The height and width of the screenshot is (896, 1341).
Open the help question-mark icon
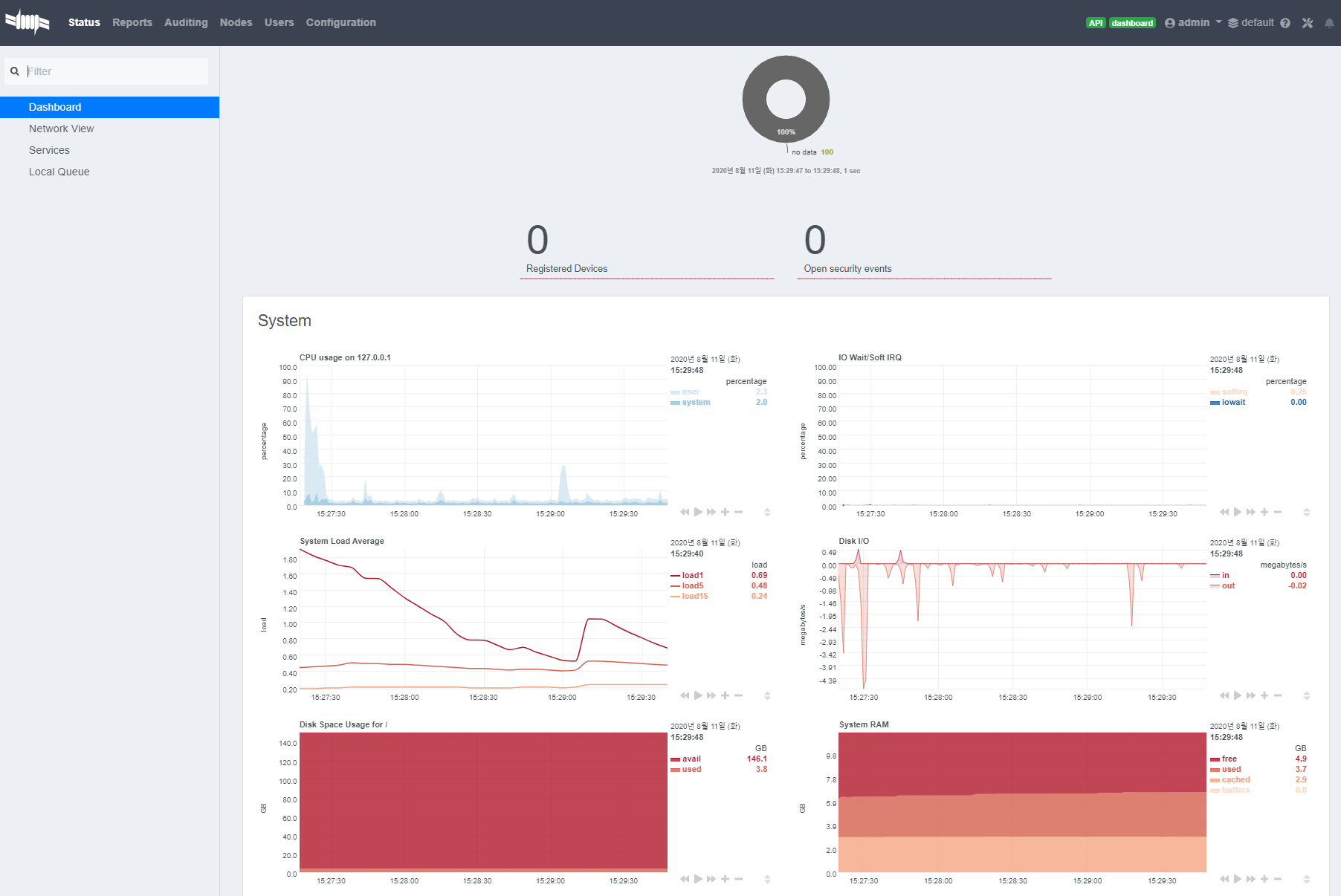[1285, 23]
